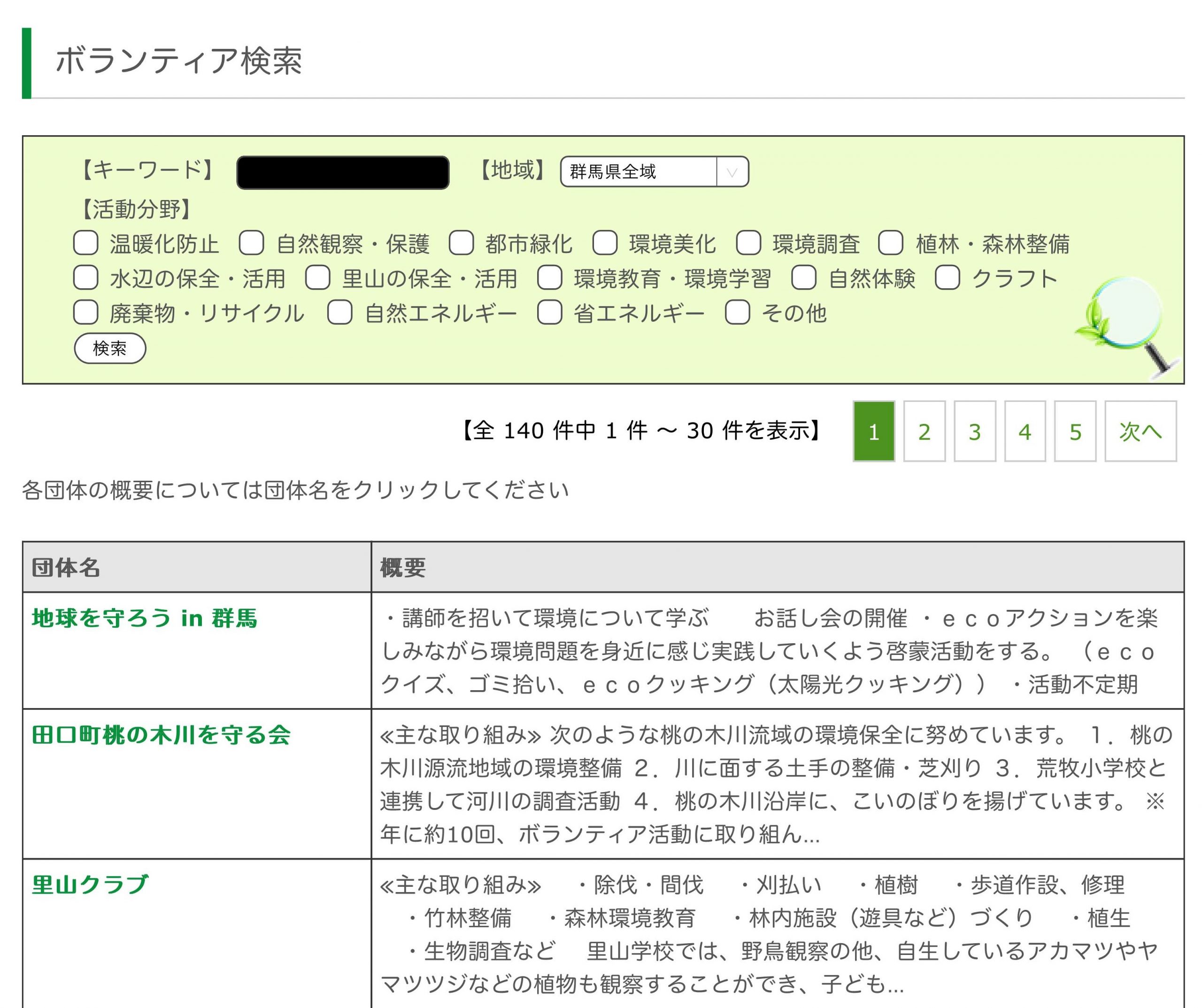Go to results page 2
Screen dimensions: 1202x1008
(x=924, y=431)
